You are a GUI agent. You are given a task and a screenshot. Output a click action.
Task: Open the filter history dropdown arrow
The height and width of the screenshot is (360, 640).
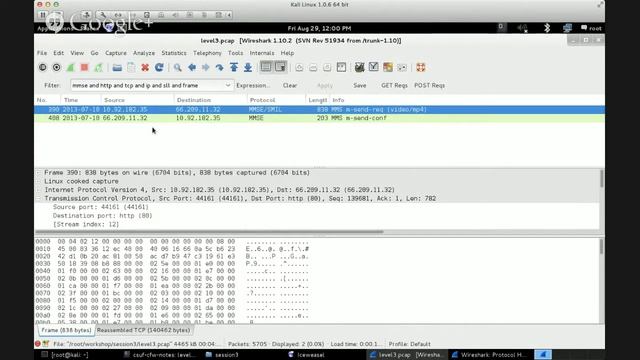(228, 85)
